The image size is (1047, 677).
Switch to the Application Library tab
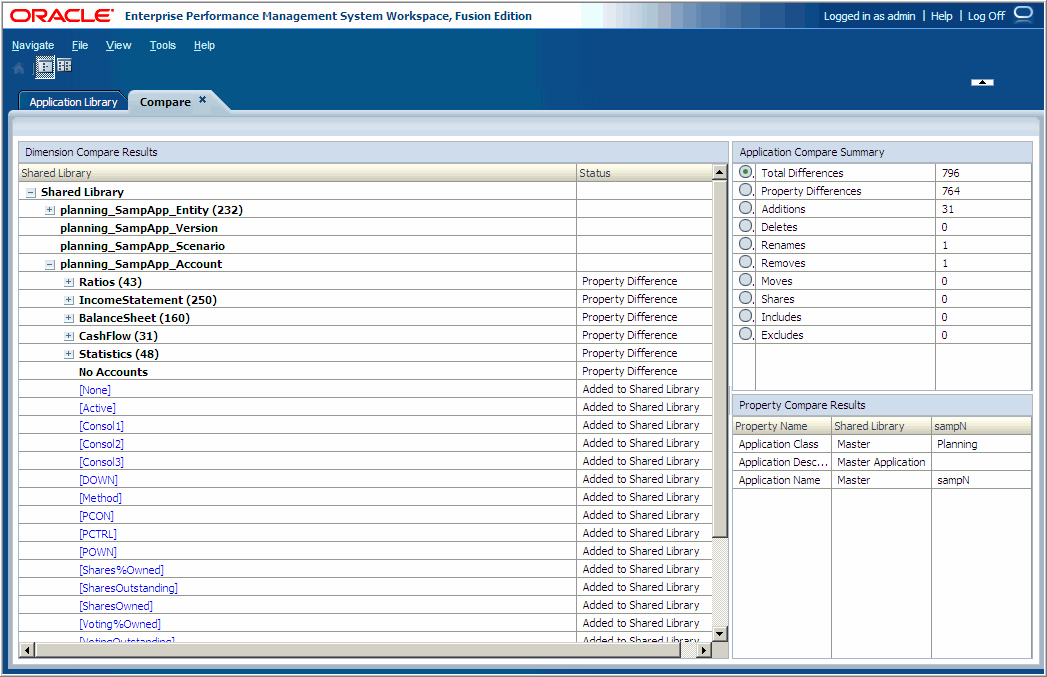point(73,102)
